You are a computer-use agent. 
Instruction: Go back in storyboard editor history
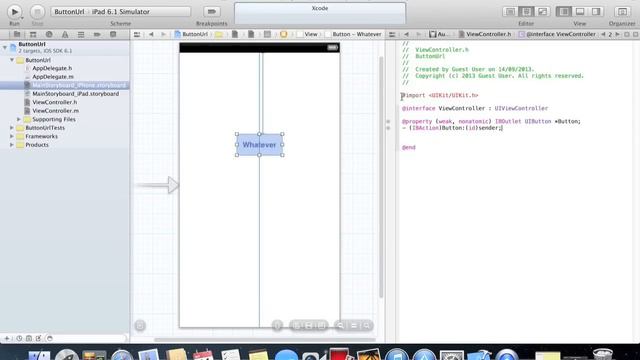tap(151, 35)
